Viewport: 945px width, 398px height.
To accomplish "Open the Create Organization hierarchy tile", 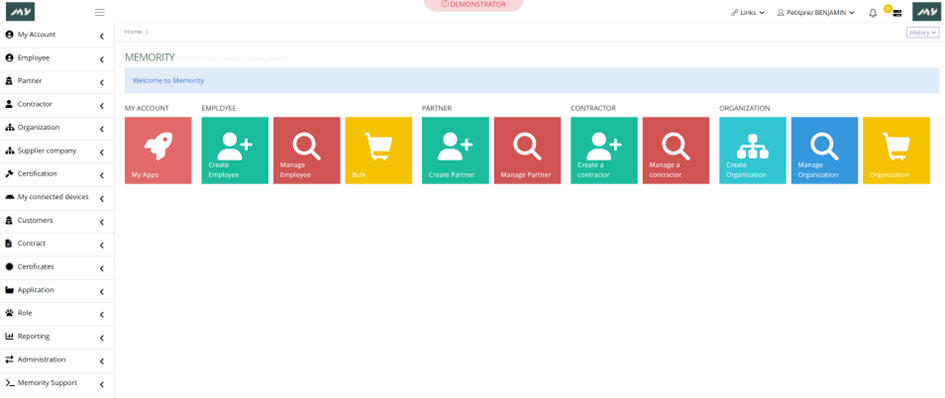I will (x=753, y=150).
